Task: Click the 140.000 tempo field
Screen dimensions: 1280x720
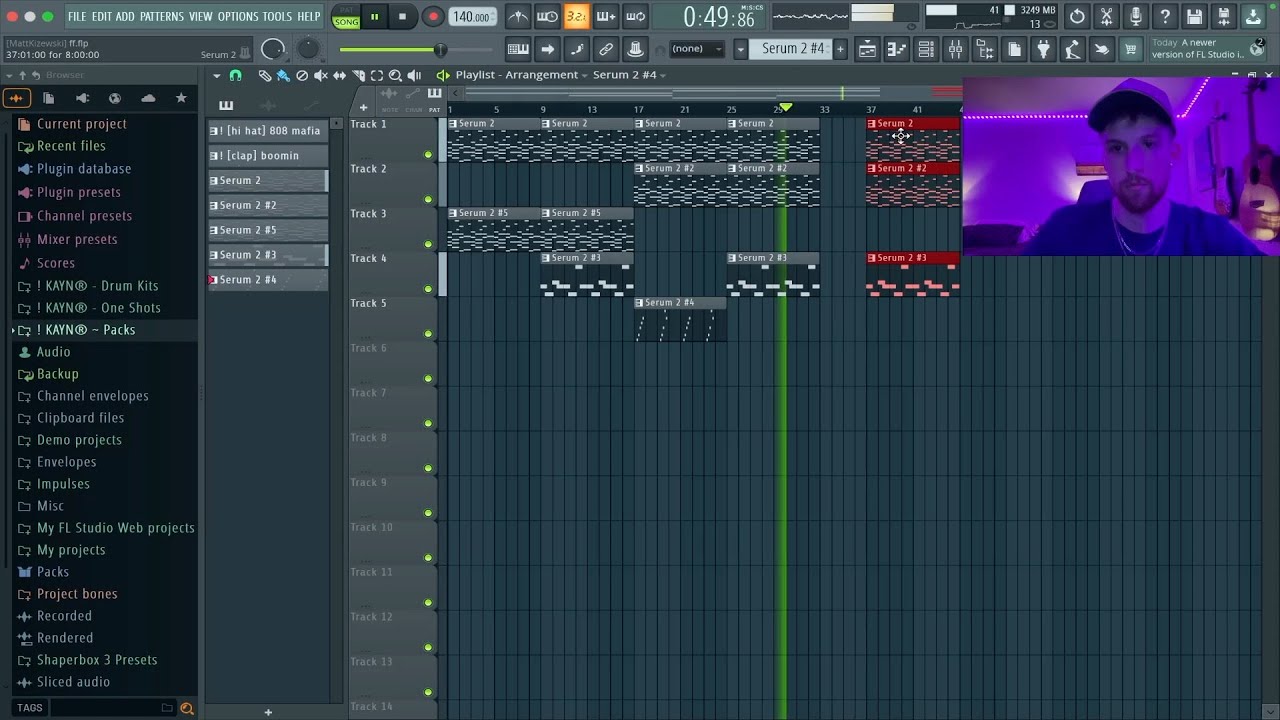Action: (471, 16)
